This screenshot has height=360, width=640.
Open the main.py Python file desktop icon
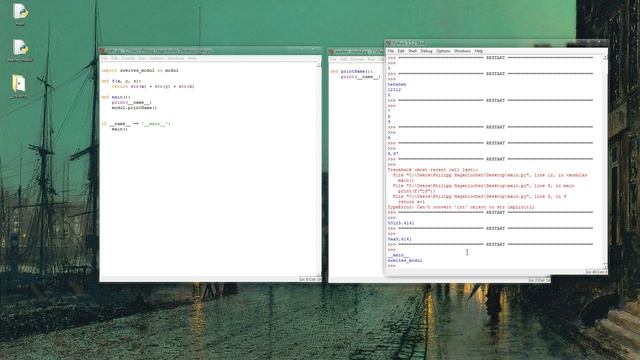(20, 13)
